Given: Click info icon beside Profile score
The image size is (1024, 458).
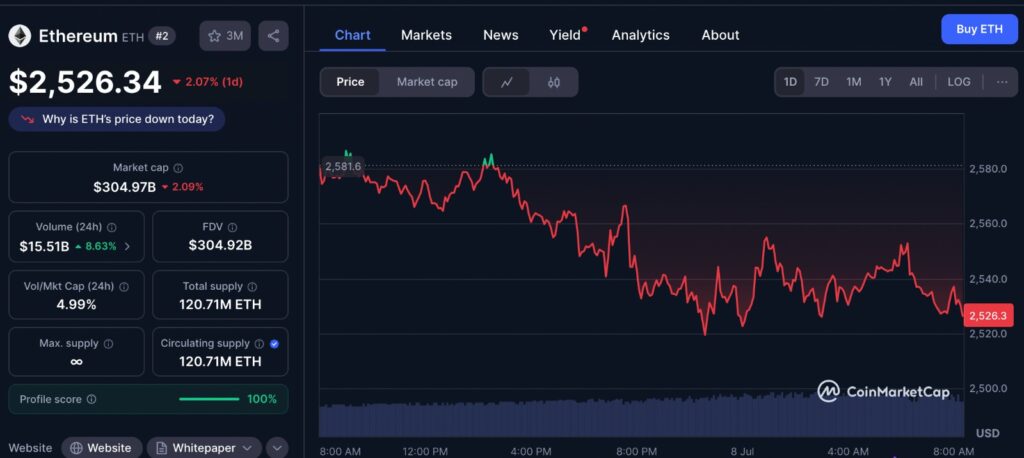Looking at the screenshot, I should pyautogui.click(x=91, y=399).
